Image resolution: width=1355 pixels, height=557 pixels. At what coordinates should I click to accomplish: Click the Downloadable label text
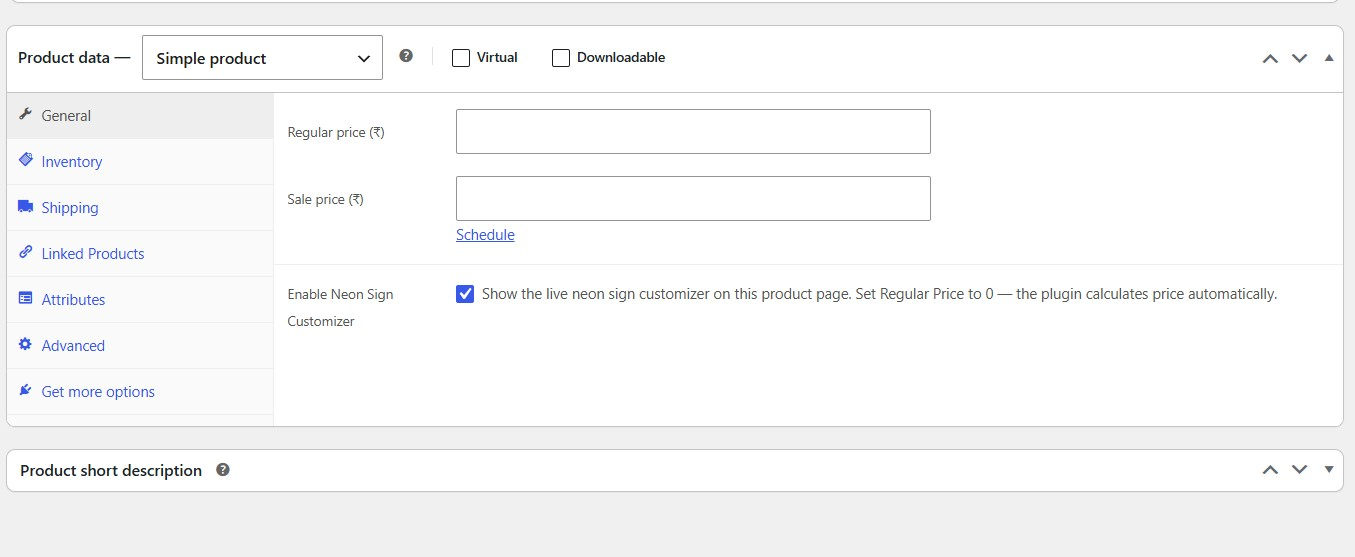point(621,58)
